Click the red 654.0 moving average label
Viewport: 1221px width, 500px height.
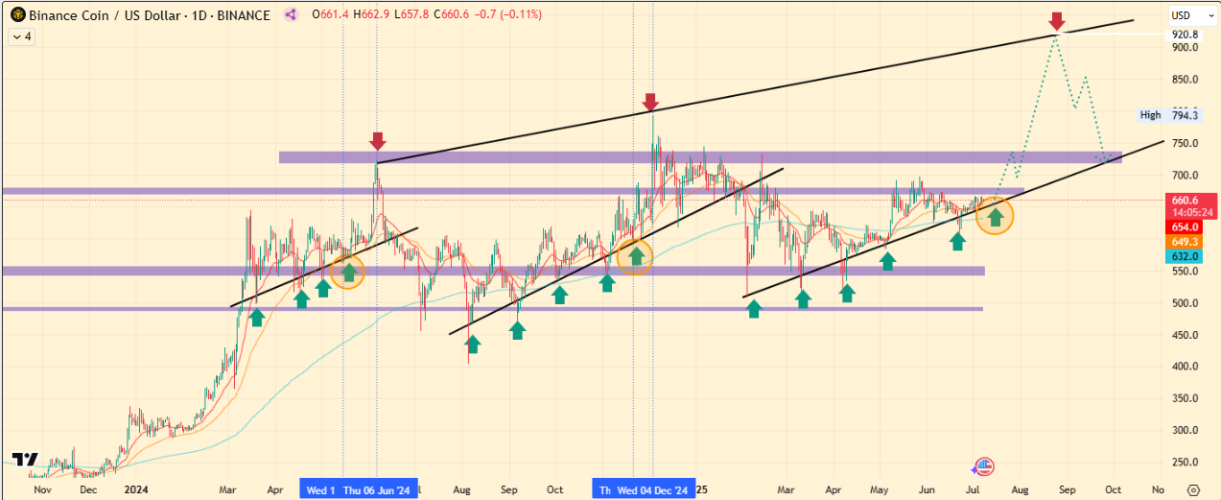click(x=1186, y=227)
